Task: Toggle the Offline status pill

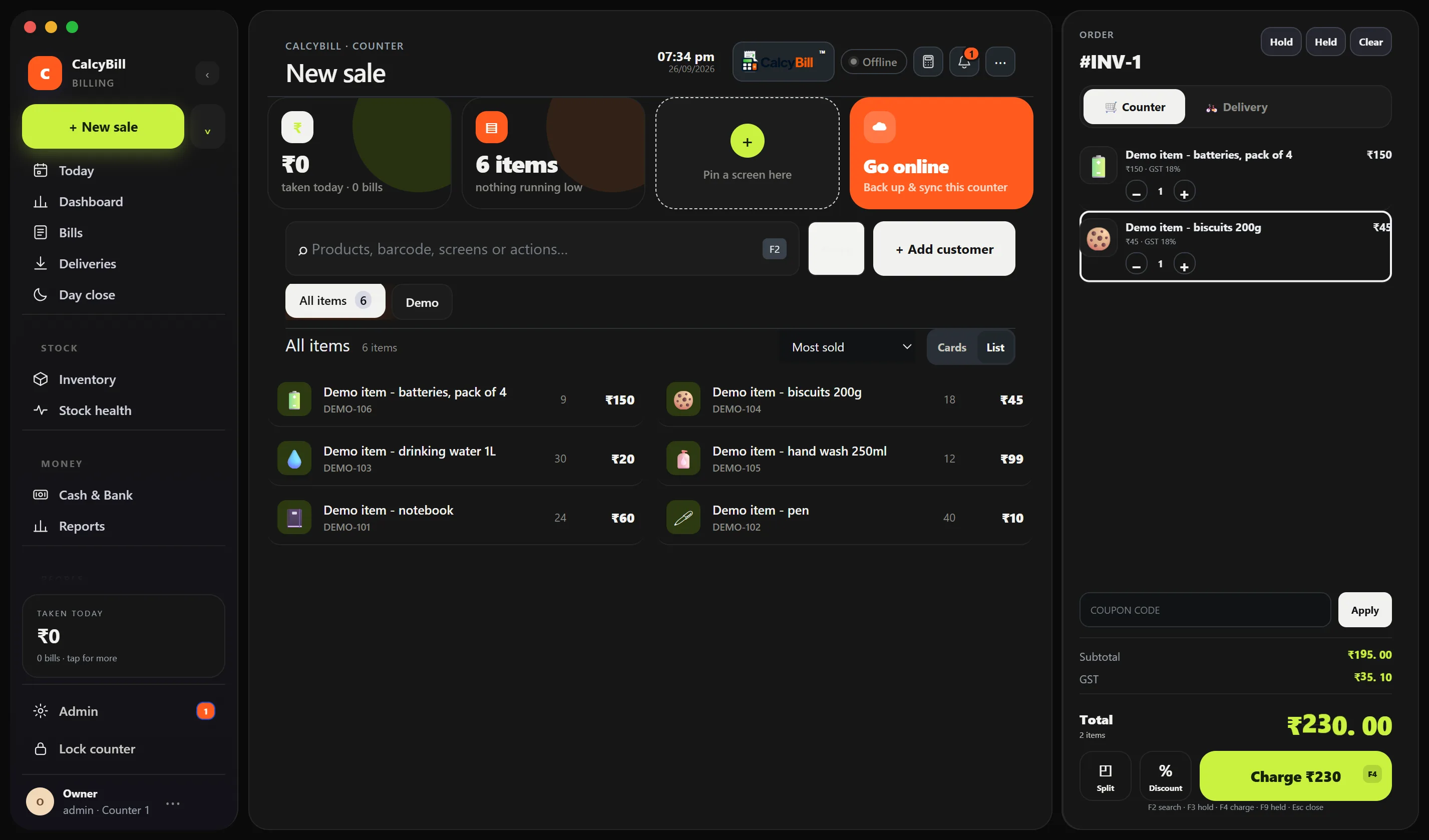Action: coord(873,62)
